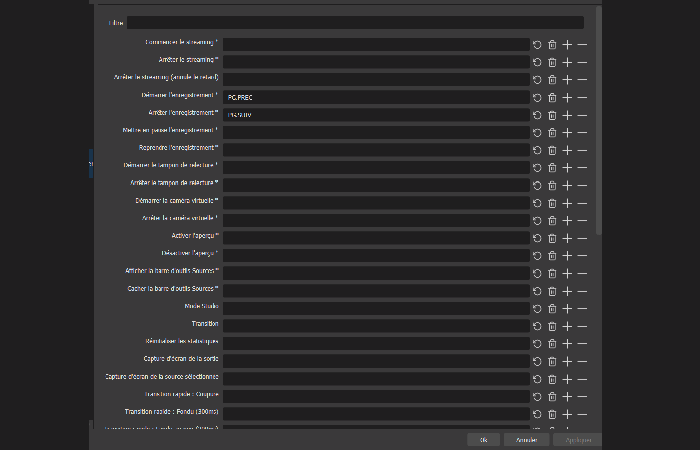This screenshot has width=700, height=450.
Task: Remove hotkey field from Mode Studio row
Action: (582, 308)
